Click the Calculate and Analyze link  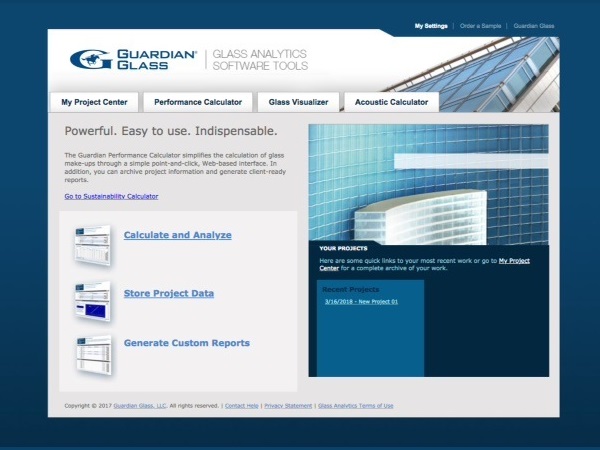(178, 235)
